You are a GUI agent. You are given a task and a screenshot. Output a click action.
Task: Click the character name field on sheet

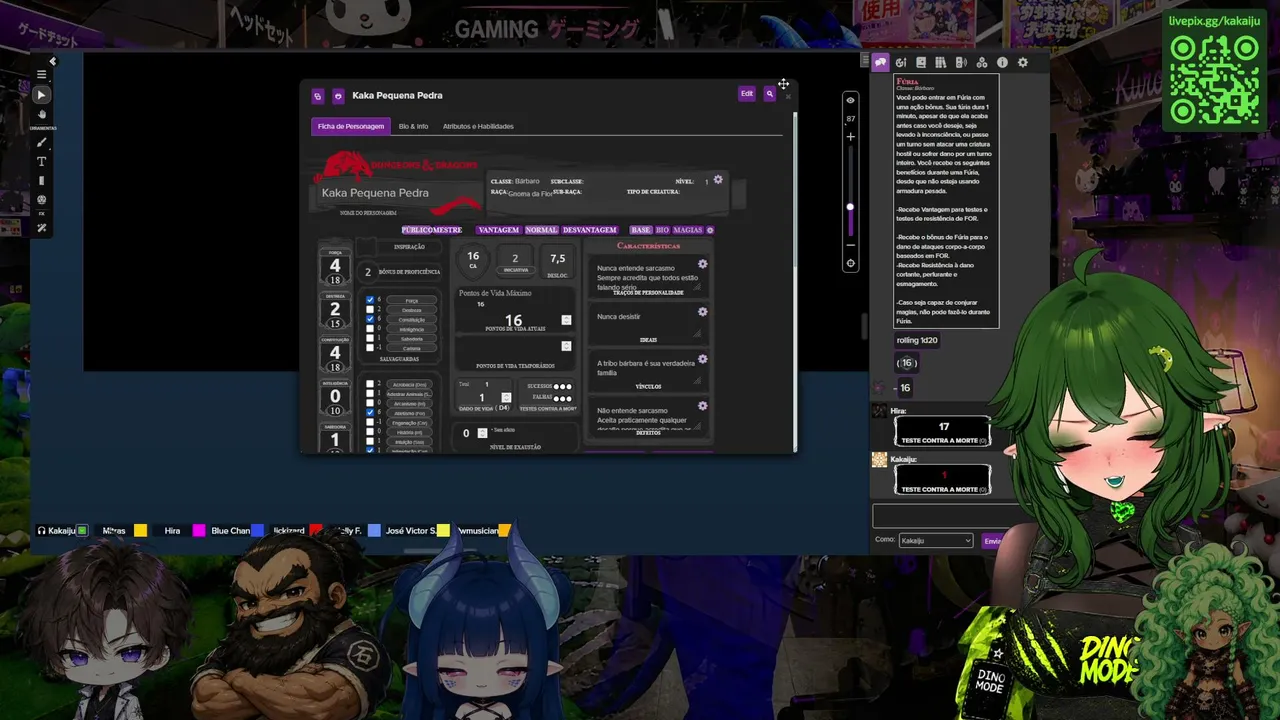[399, 193]
